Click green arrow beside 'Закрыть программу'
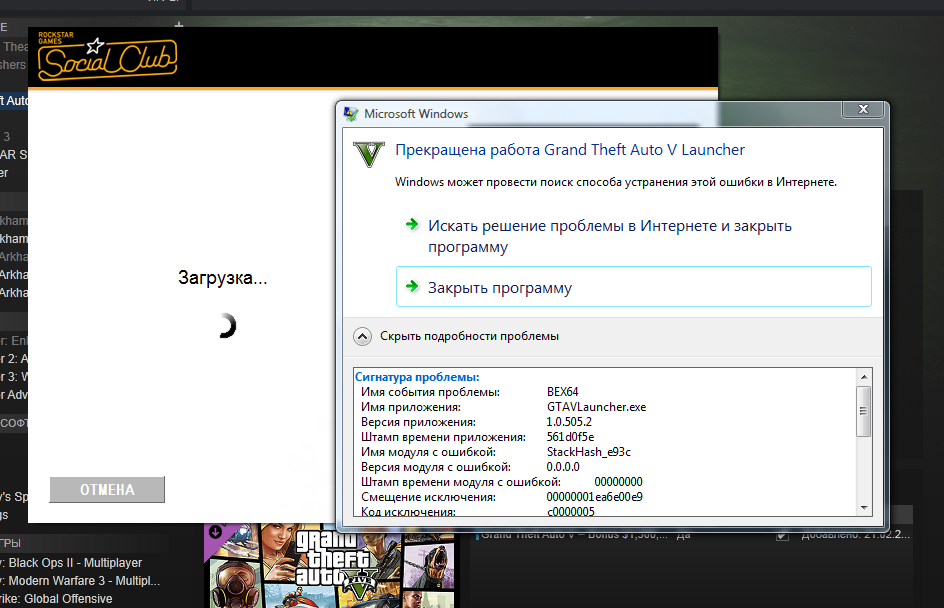944x608 pixels. pos(412,287)
